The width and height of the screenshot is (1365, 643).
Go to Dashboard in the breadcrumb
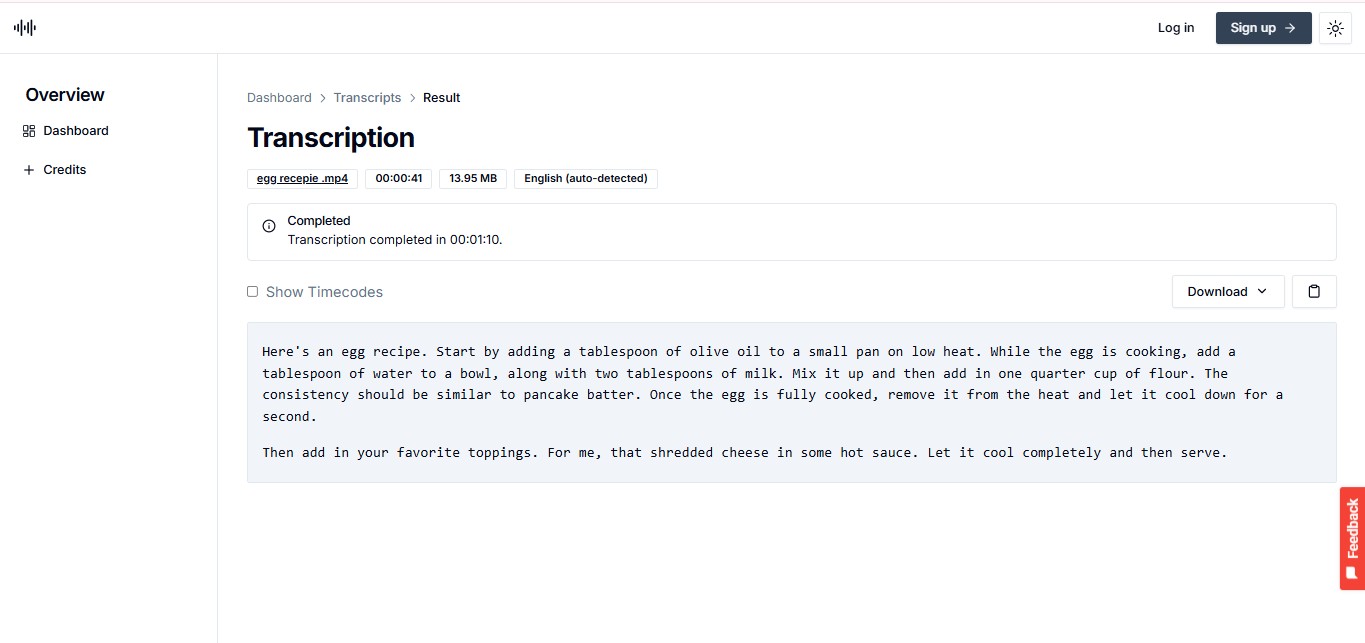[279, 98]
